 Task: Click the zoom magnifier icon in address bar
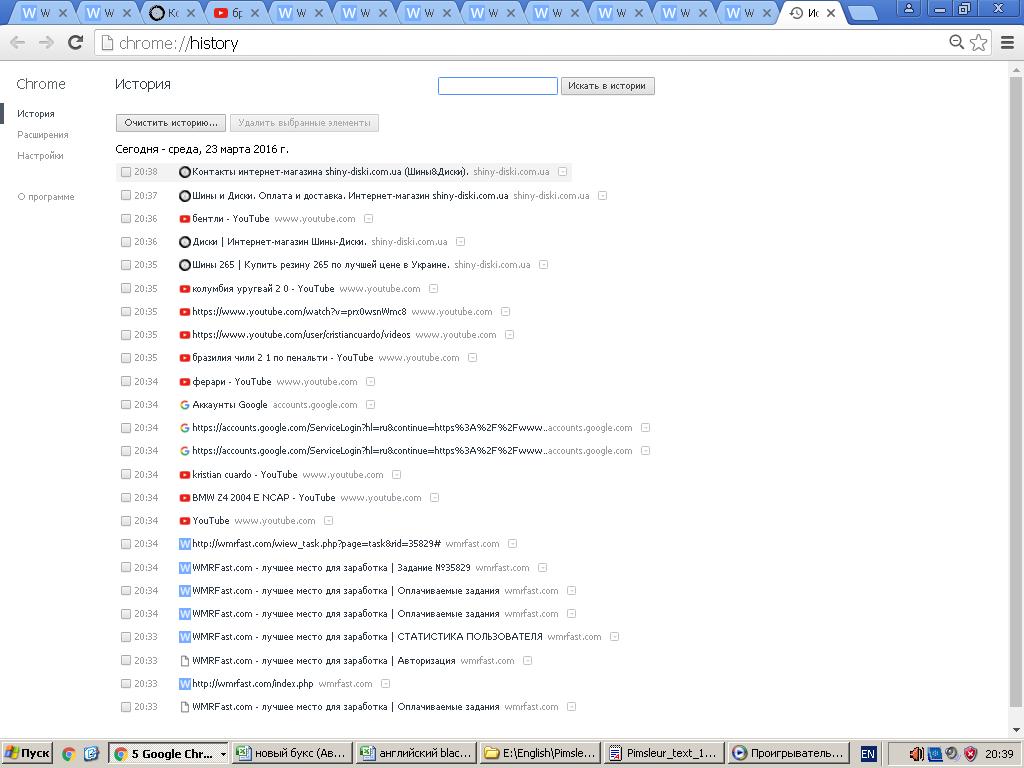coord(956,42)
